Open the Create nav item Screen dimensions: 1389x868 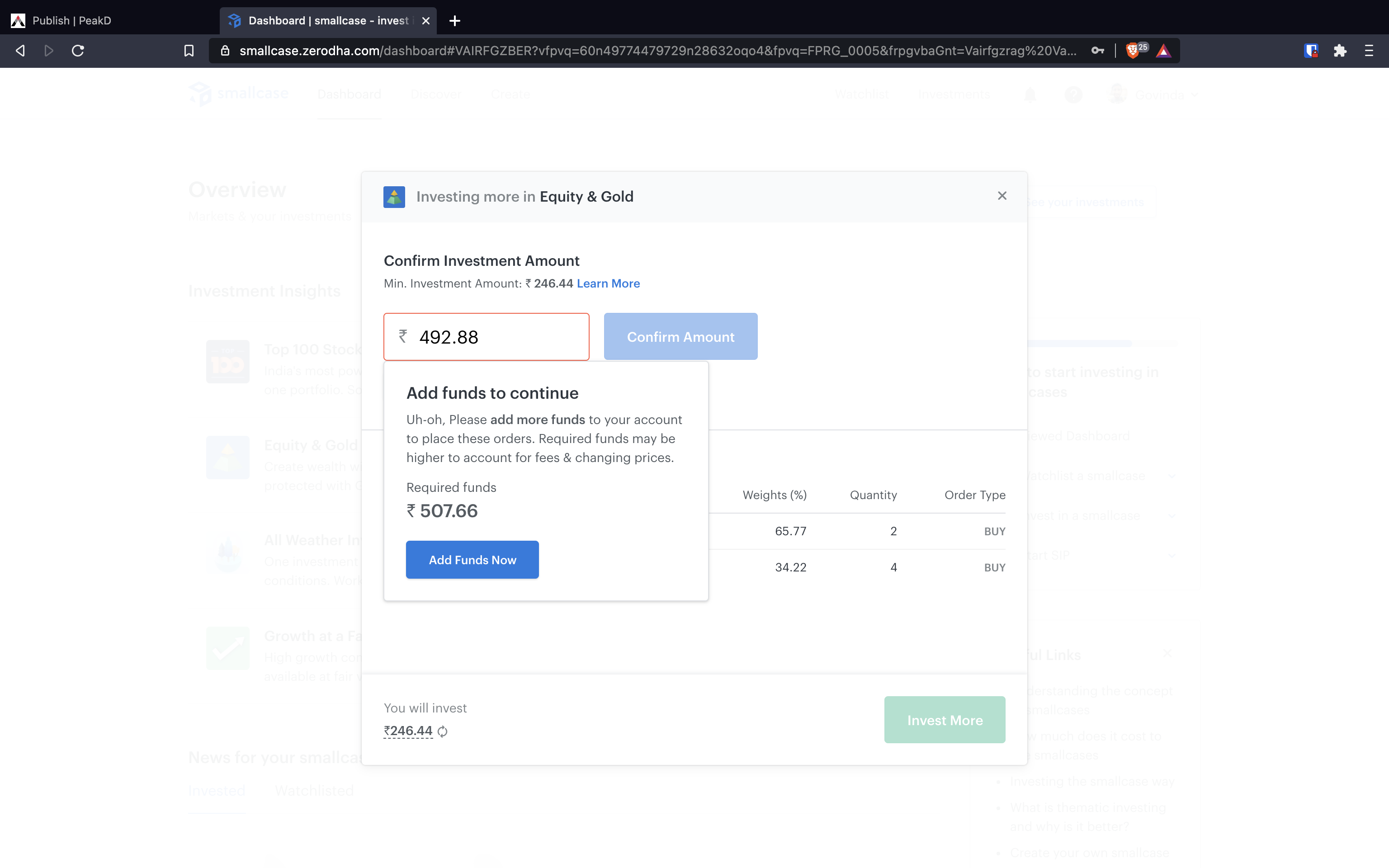[x=510, y=94]
